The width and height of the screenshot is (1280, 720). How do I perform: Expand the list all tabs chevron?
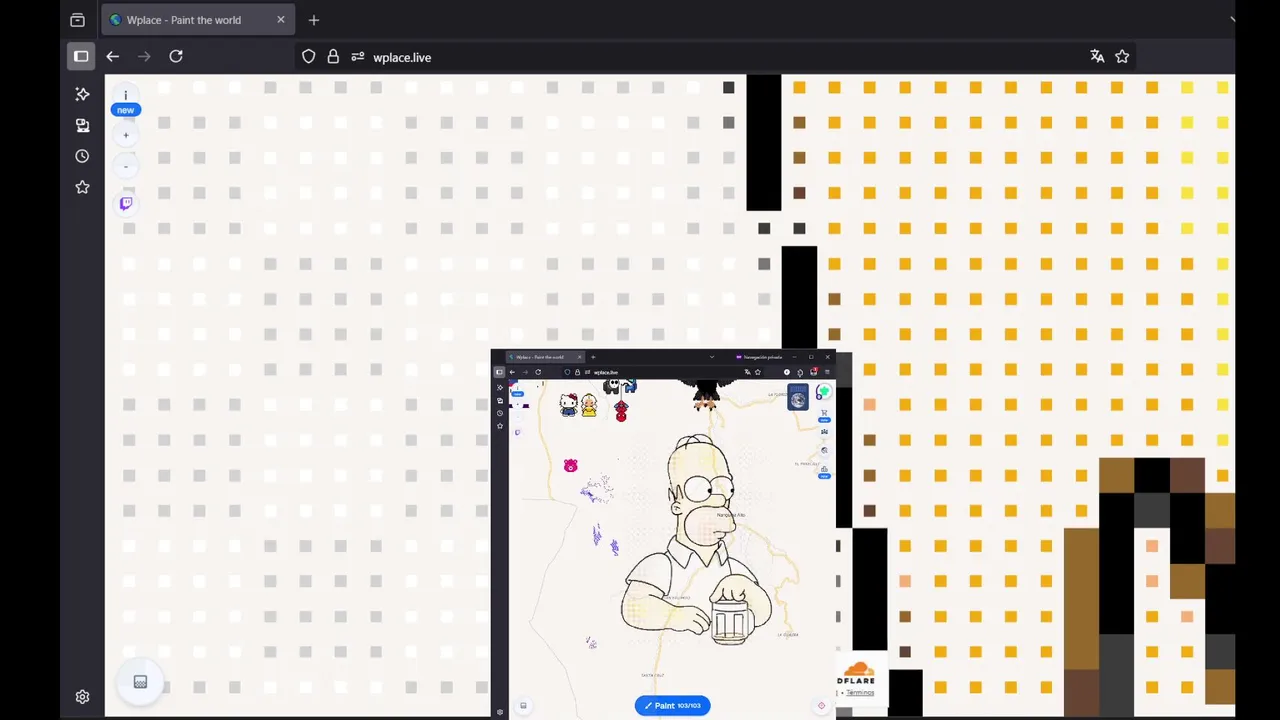tap(1232, 20)
